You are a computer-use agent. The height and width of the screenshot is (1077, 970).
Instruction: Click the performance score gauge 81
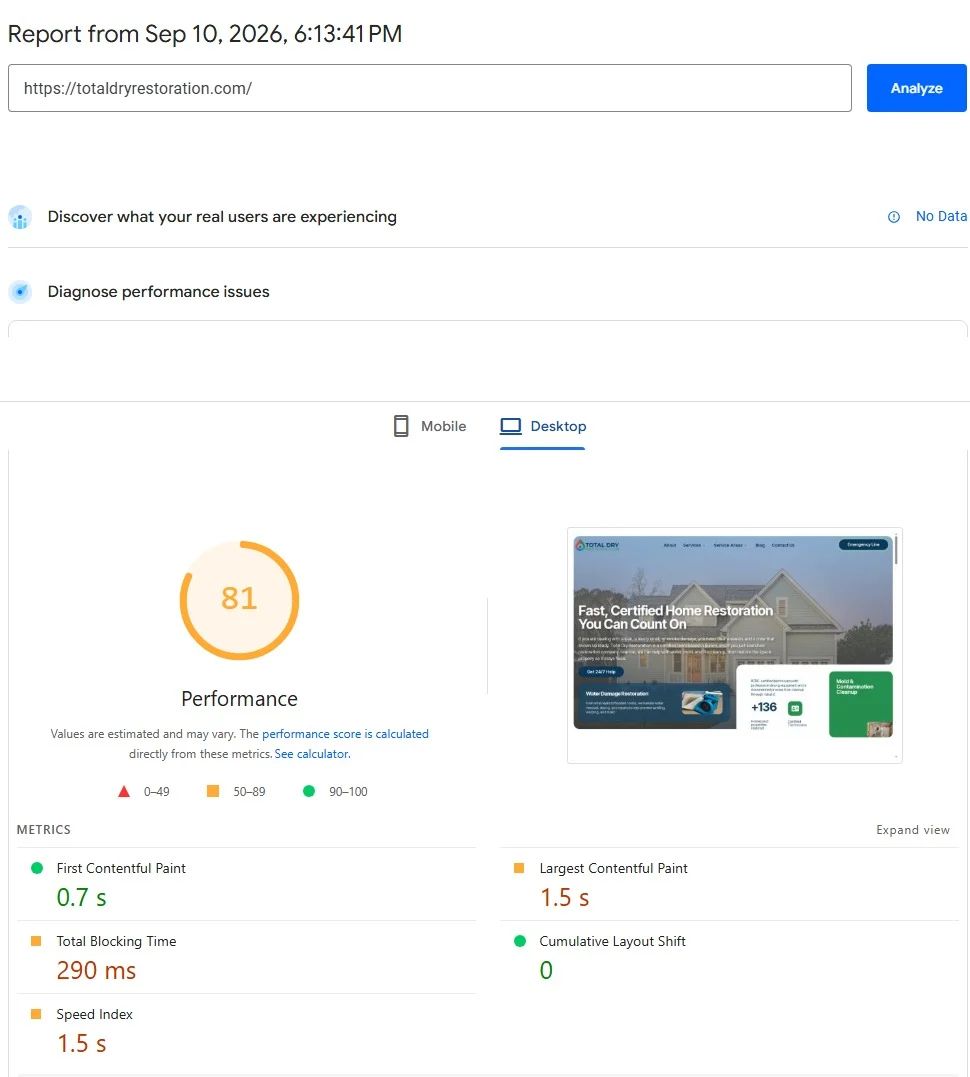pos(239,600)
